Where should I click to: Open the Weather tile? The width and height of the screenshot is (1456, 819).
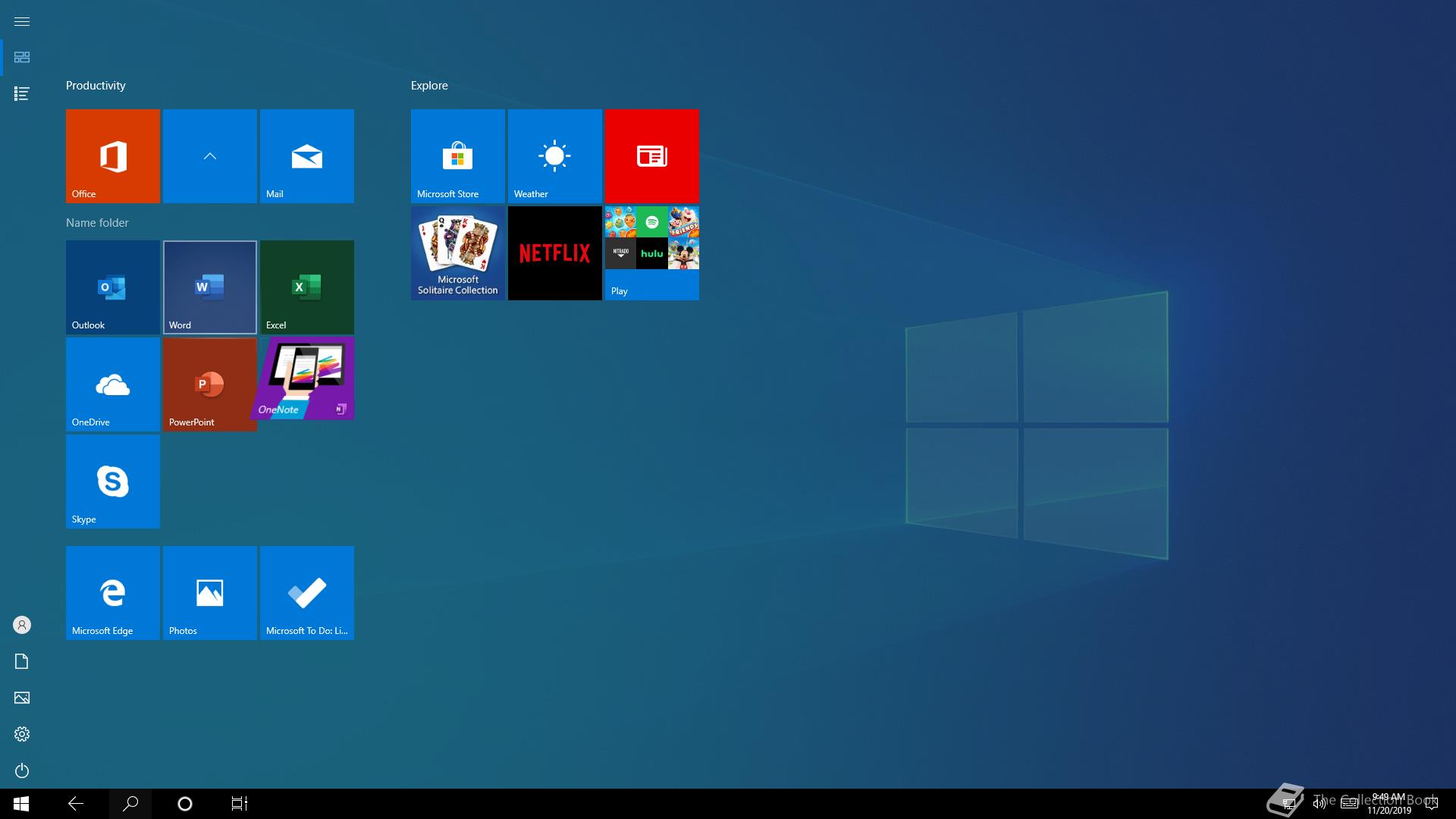point(555,156)
